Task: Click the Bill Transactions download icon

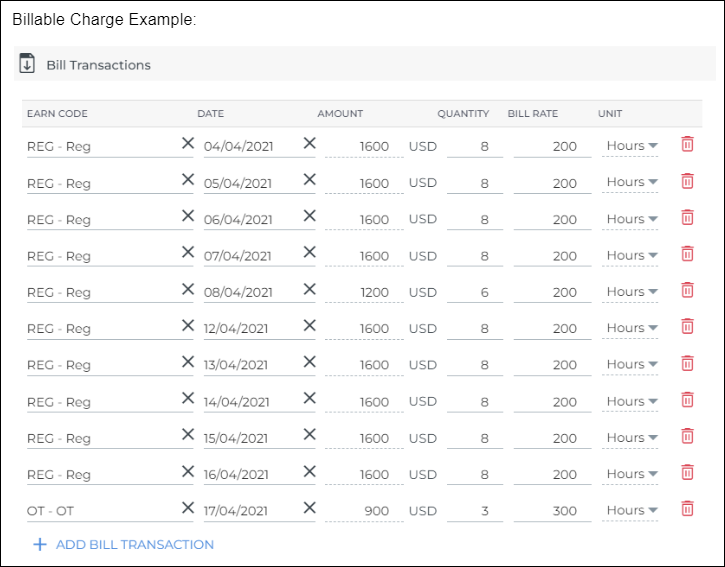Action: [x=27, y=63]
